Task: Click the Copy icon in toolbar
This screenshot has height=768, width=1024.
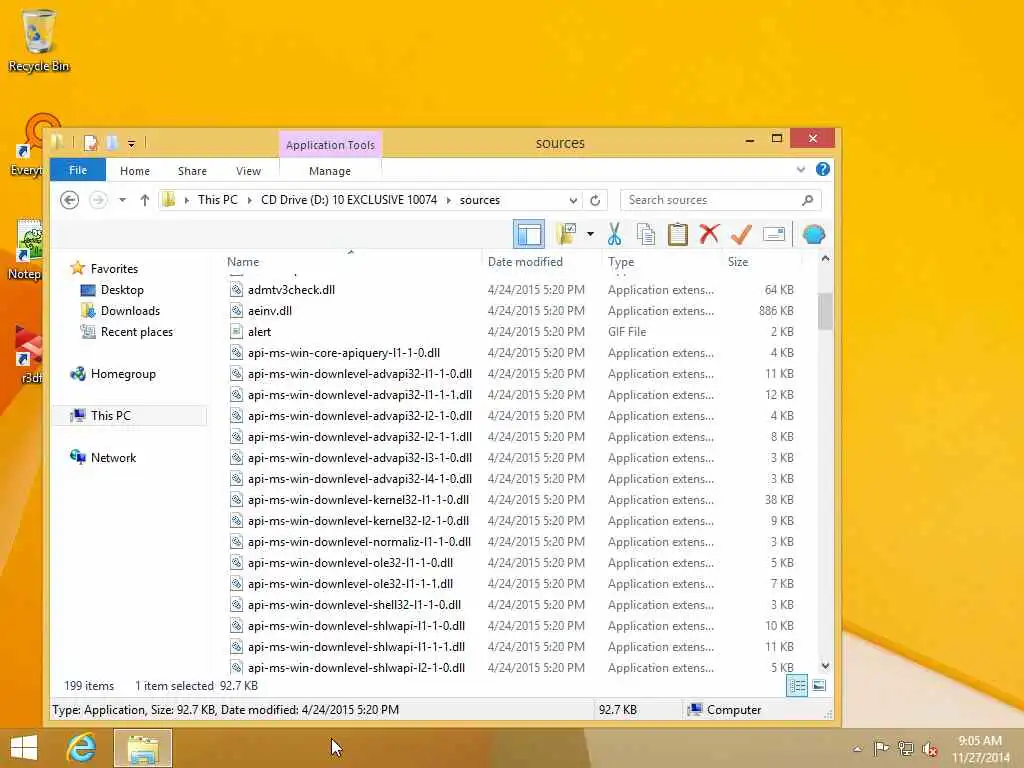Action: pyautogui.click(x=645, y=234)
